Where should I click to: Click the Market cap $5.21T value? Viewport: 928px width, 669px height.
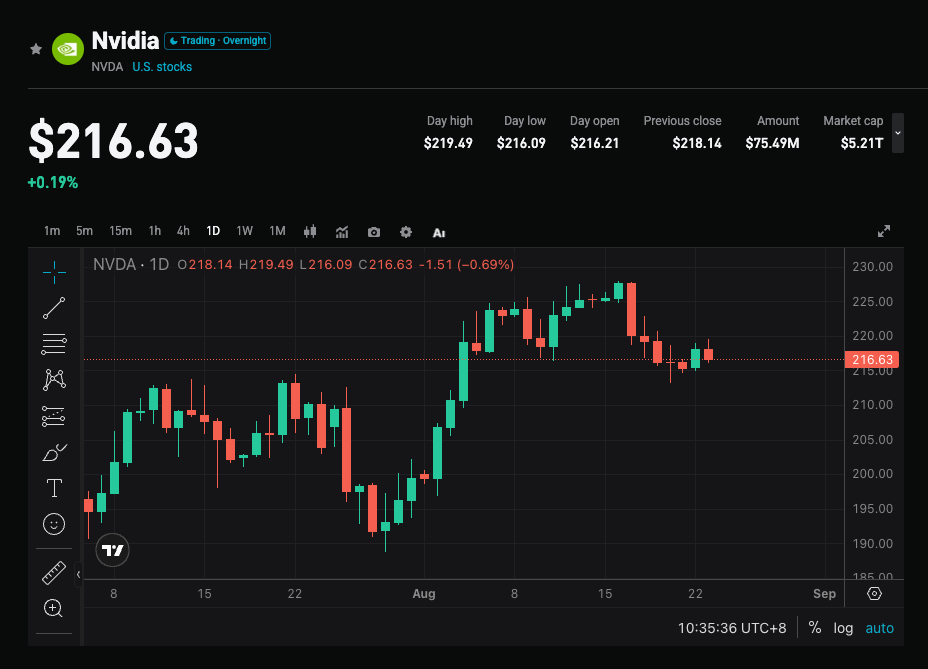point(862,143)
